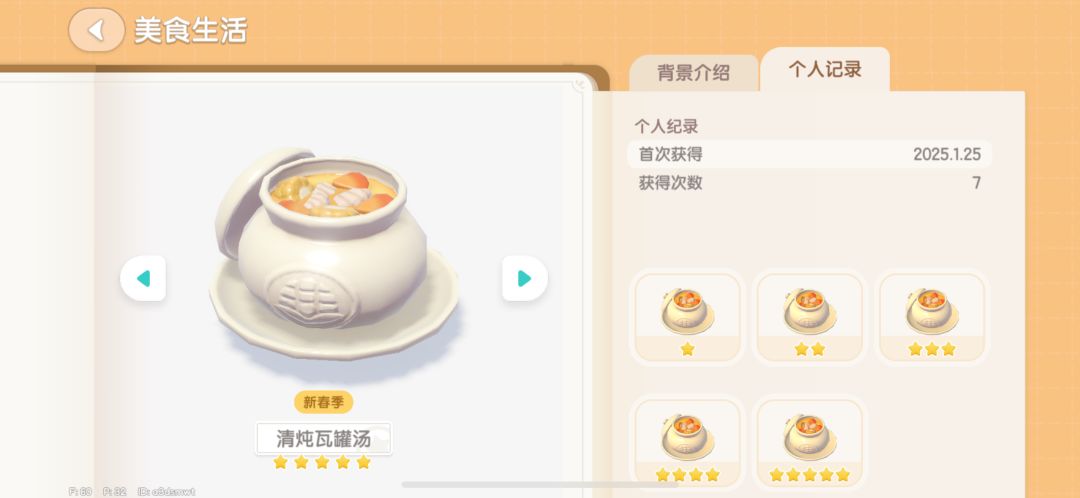Image resolution: width=1080 pixels, height=498 pixels.
Task: Click the 新春季 season tag
Action: (324, 402)
